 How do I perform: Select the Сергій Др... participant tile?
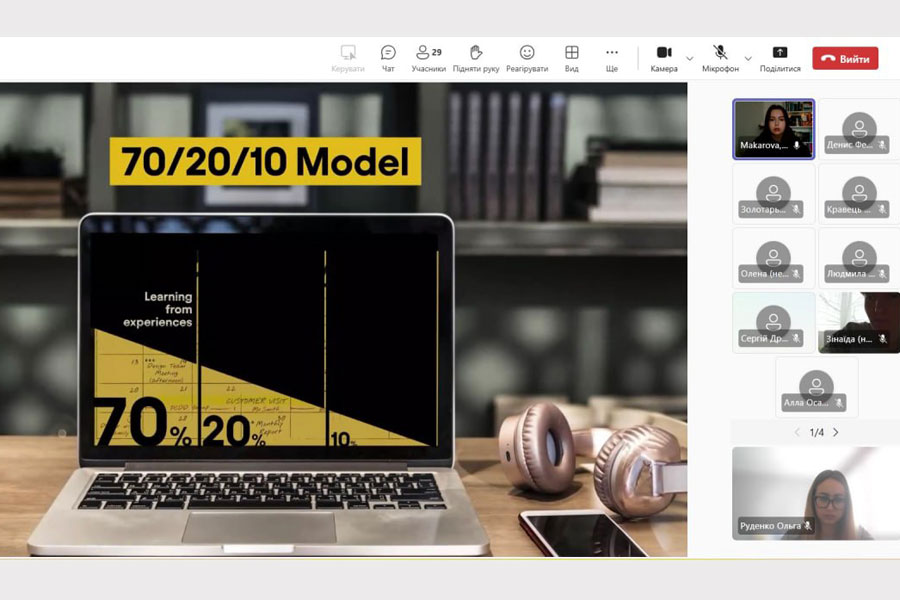coord(774,323)
